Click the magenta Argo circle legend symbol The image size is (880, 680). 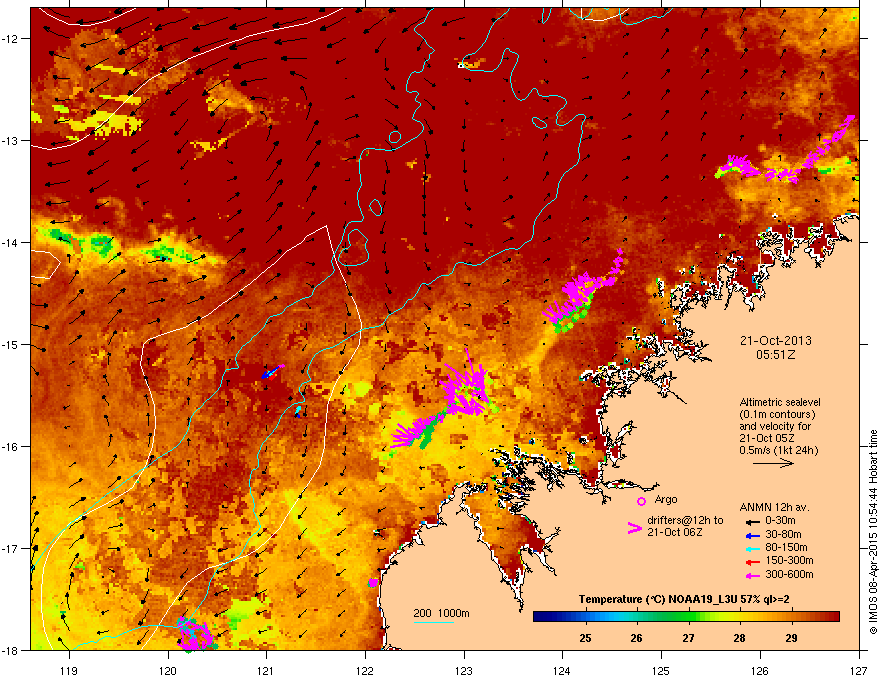pyautogui.click(x=641, y=501)
